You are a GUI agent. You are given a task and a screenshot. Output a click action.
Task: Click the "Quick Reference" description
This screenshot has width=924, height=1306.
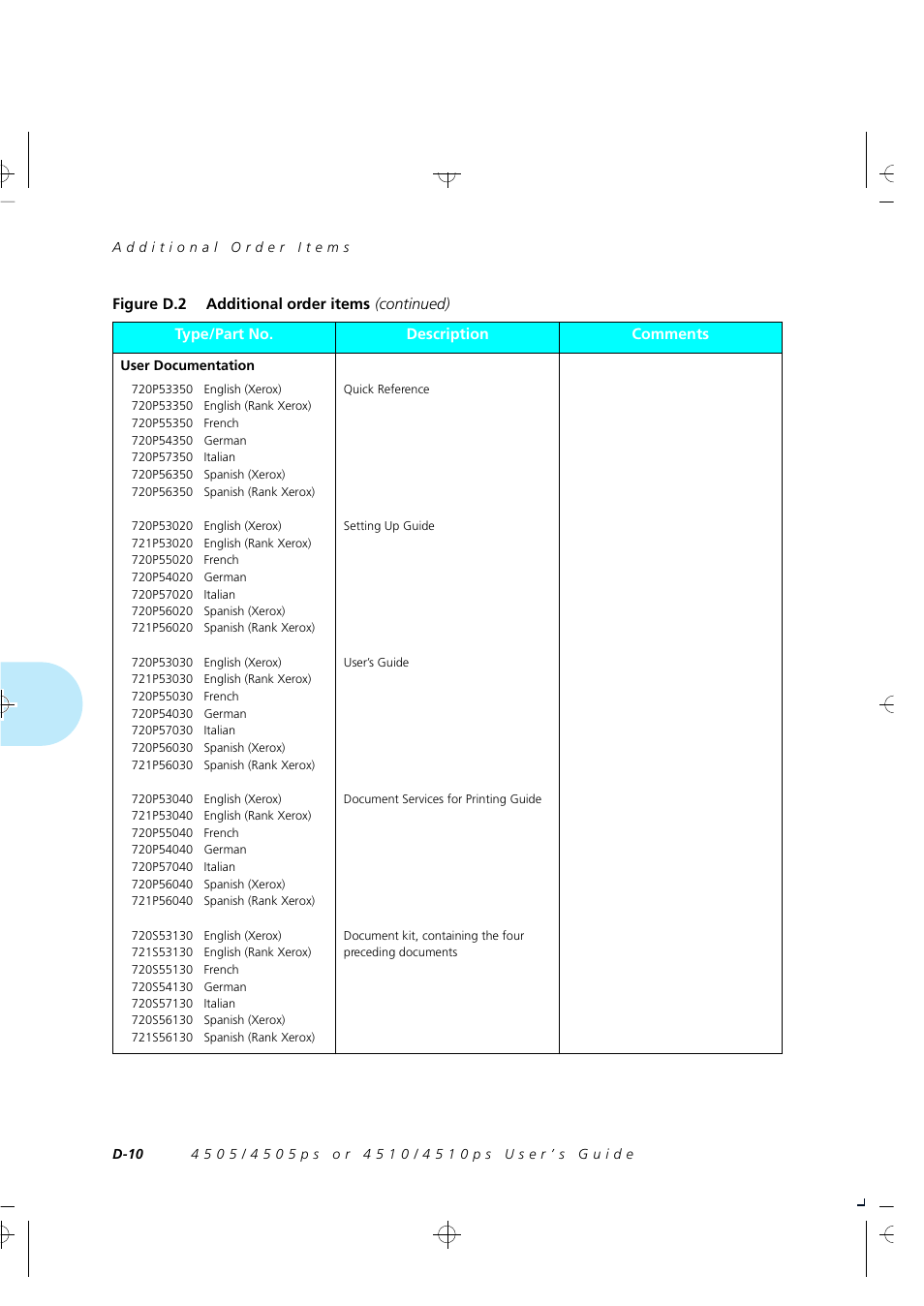[x=386, y=389]
